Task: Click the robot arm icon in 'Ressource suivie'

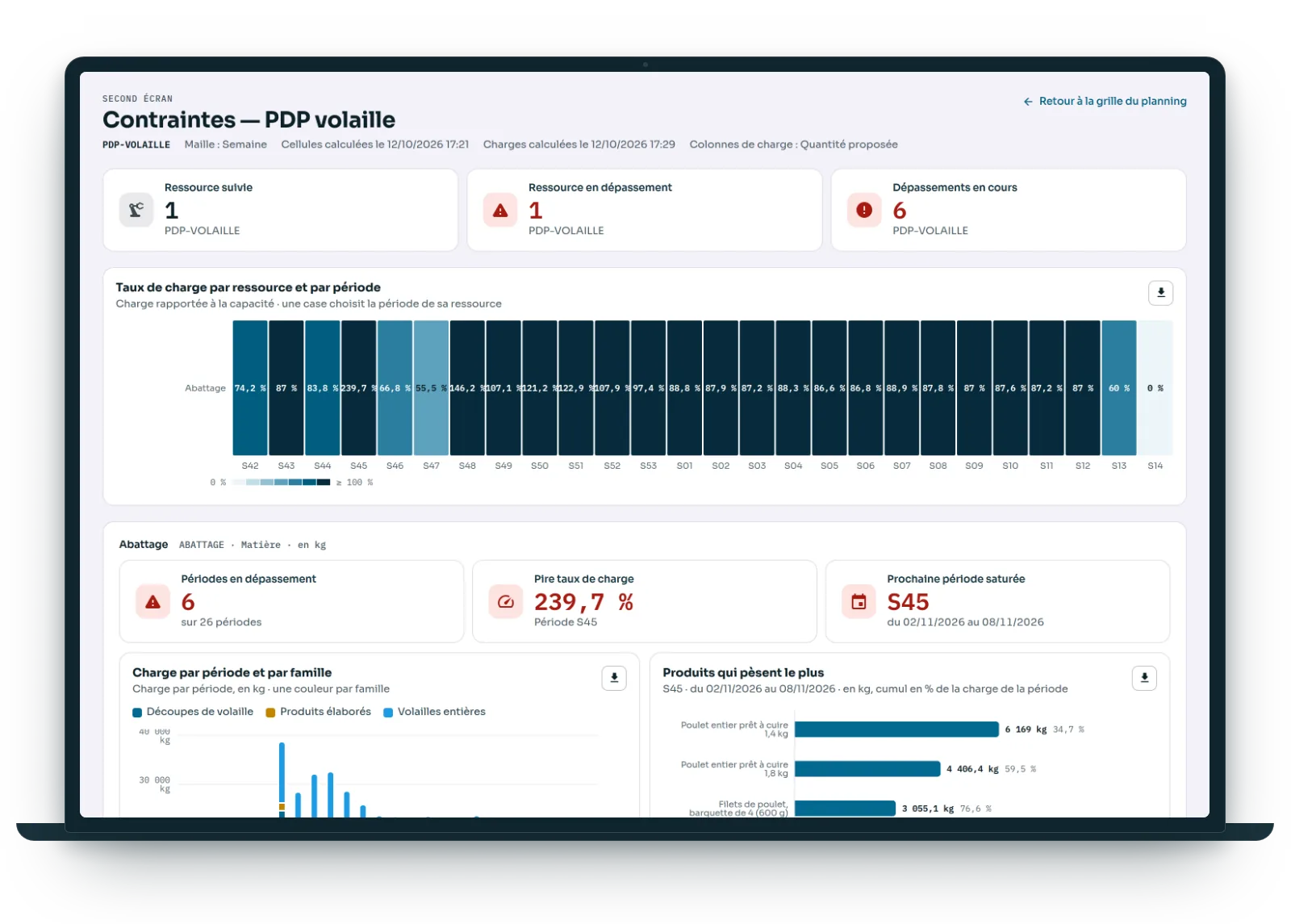Action: [136, 210]
